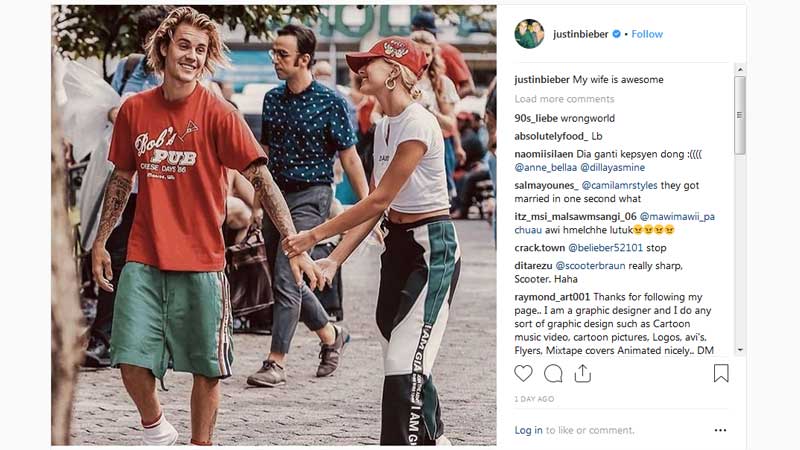Save the post with the bookmark icon
Viewport: 800px width, 450px height.
pyautogui.click(x=721, y=373)
